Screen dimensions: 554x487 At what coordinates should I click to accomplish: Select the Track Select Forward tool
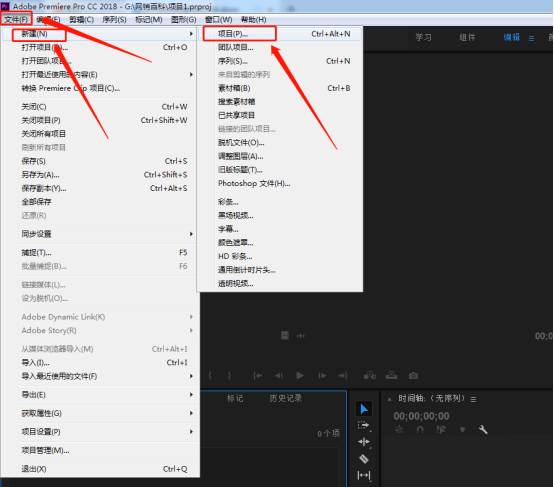[x=364, y=425]
